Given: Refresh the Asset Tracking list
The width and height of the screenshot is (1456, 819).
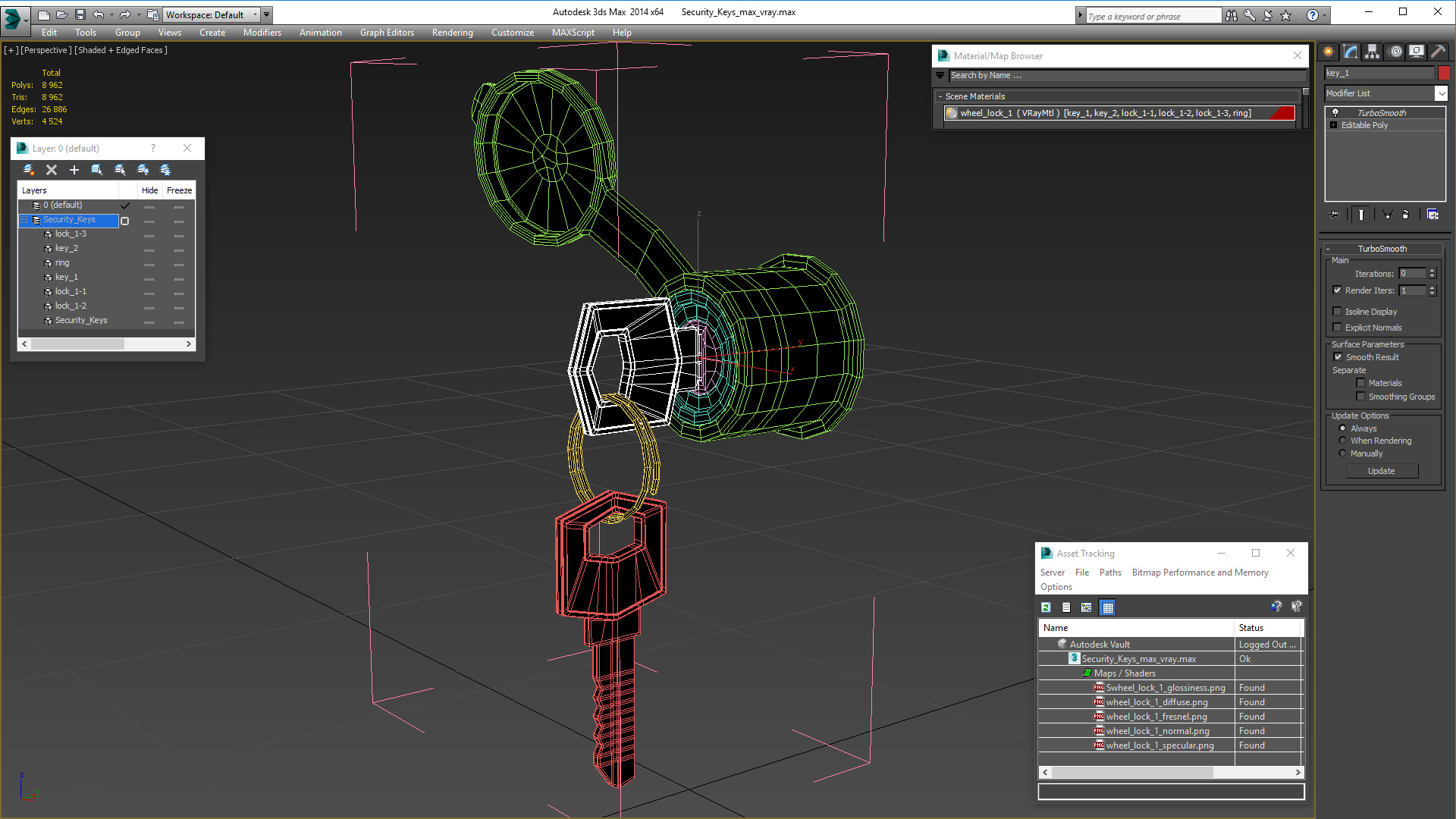Looking at the screenshot, I should [1046, 607].
